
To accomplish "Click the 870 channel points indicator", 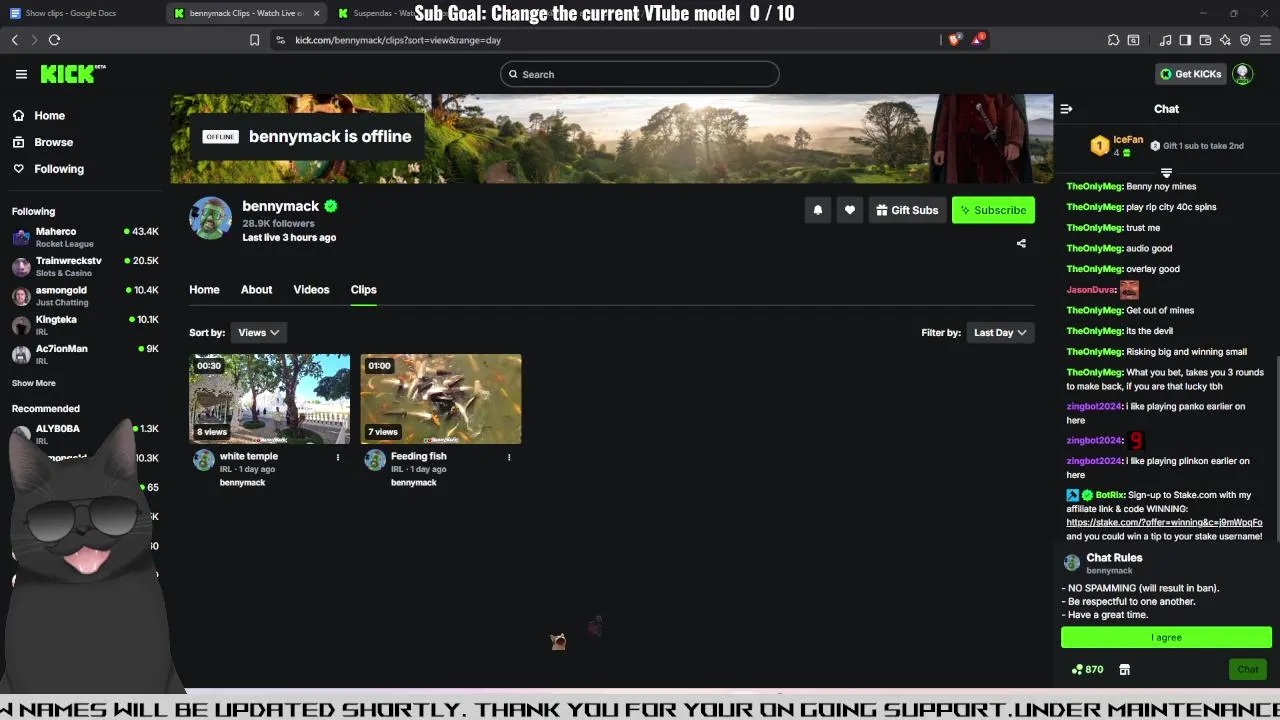I will click(x=1087, y=669).
